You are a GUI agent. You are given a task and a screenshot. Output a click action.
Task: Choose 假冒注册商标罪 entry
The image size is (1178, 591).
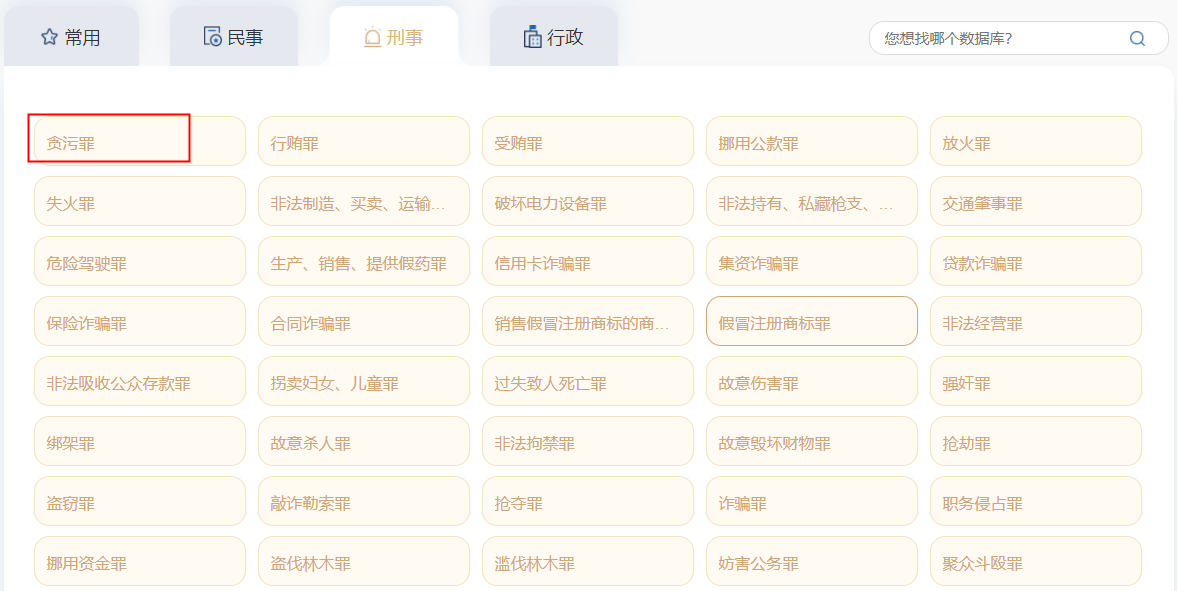tap(811, 321)
